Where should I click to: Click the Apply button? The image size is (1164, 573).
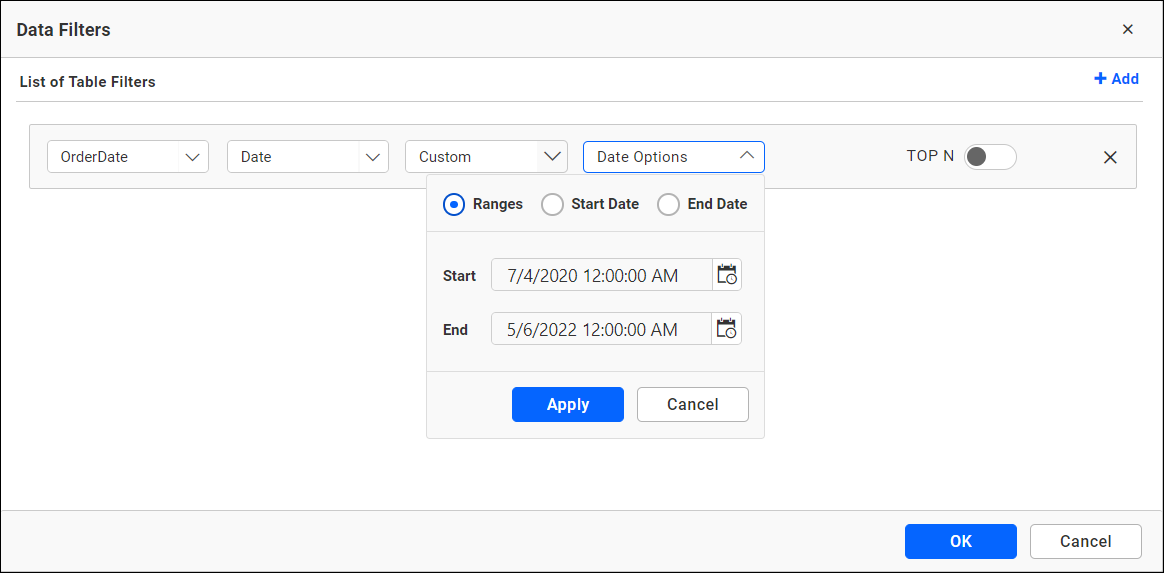(568, 405)
